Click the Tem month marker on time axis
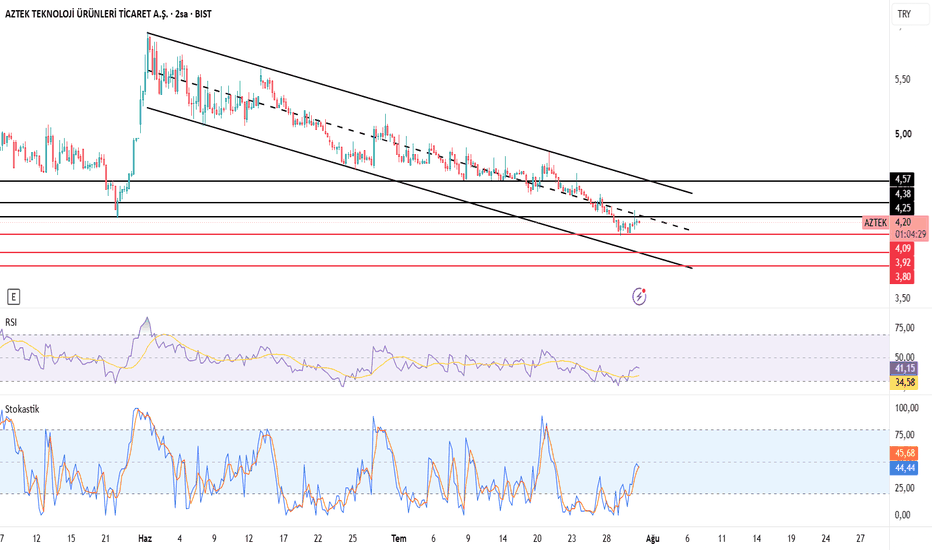 point(399,539)
